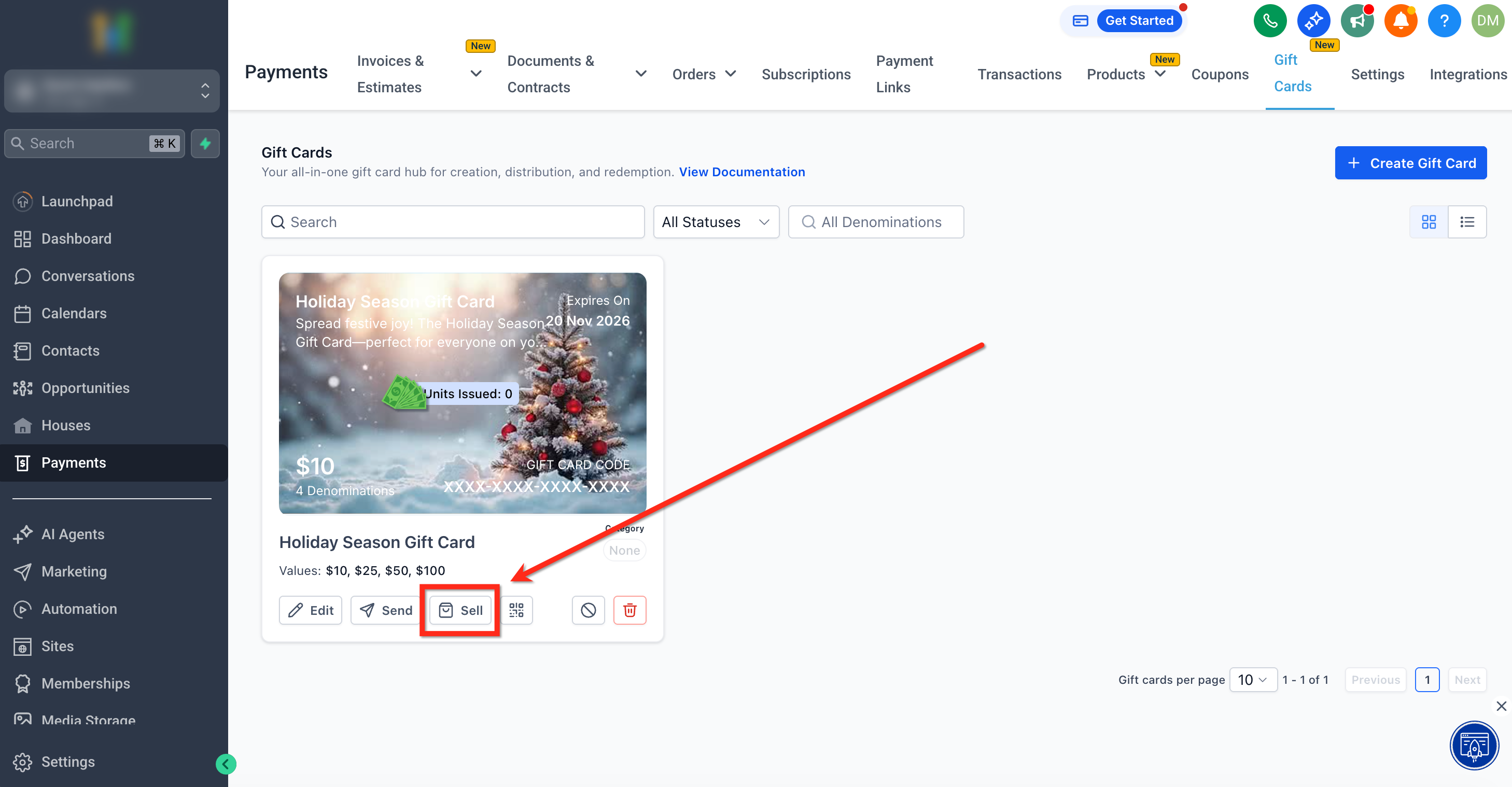The height and width of the screenshot is (787, 1512).
Task: Open the View Documentation link
Action: (741, 172)
